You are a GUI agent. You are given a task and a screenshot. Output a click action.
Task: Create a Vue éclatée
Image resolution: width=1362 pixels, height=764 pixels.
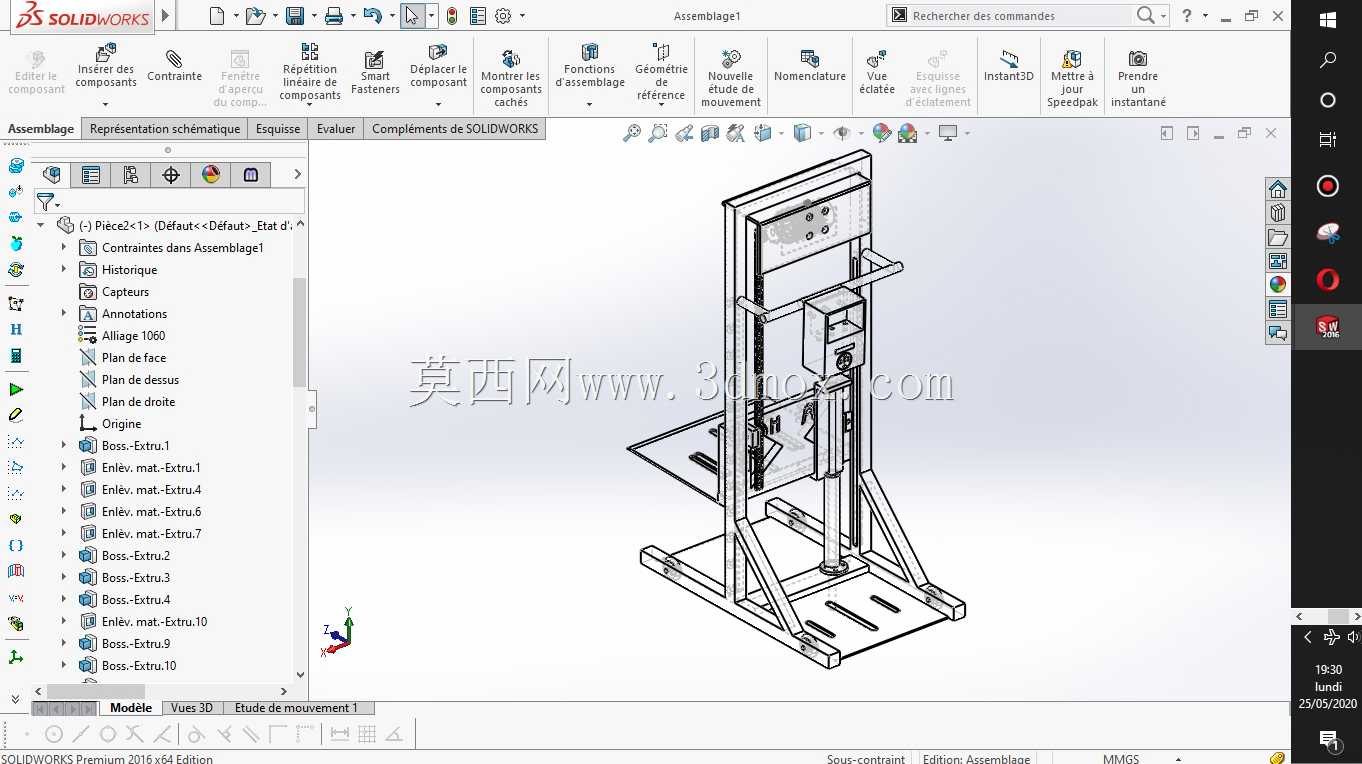877,73
